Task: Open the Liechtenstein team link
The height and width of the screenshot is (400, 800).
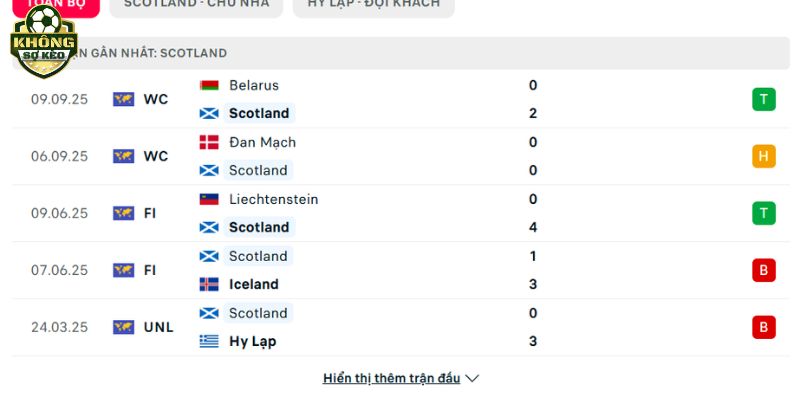Action: pos(273,199)
